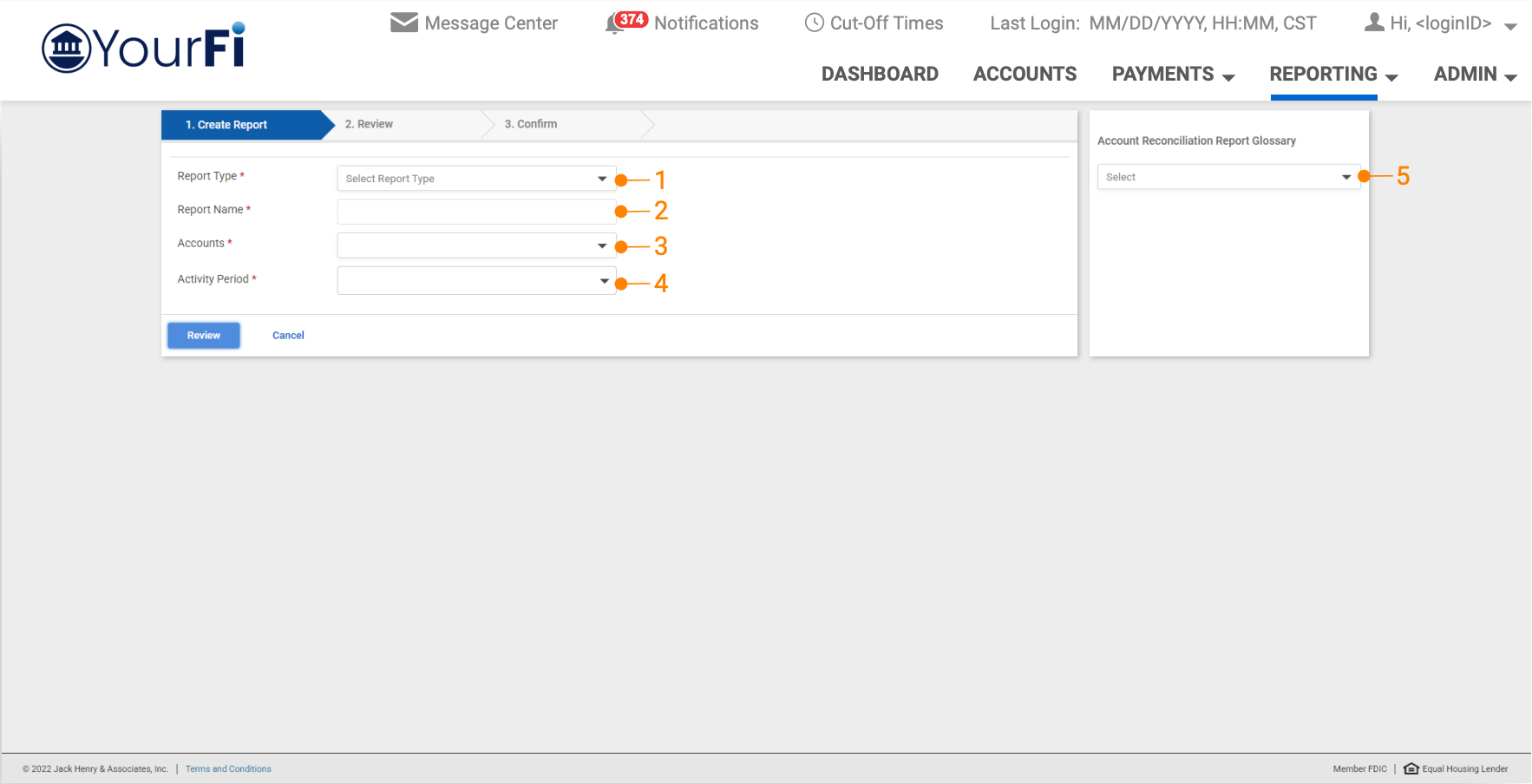1532x784 pixels.
Task: Click the Cut-Off Times clock icon
Action: [814, 23]
